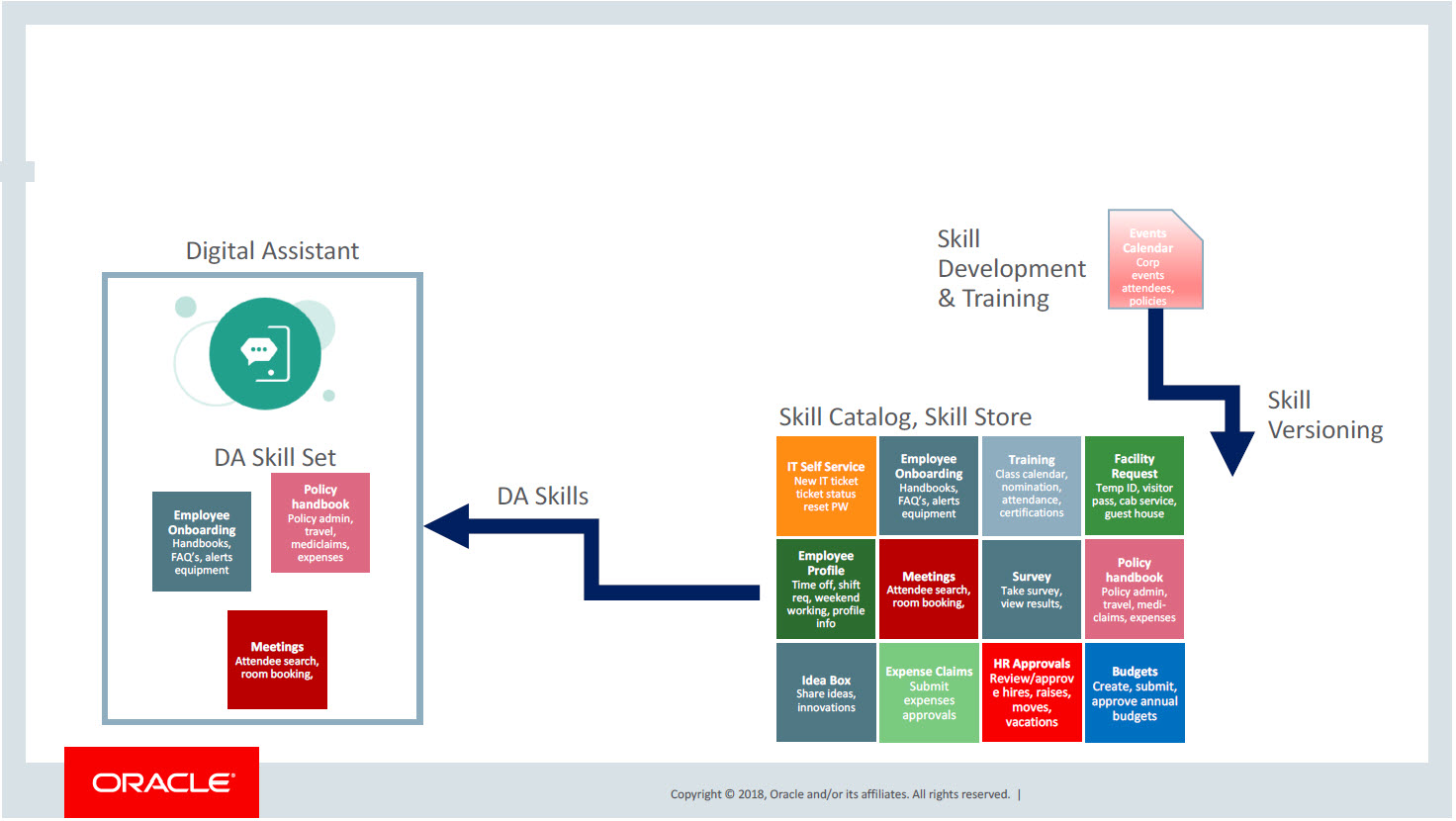Click the "Skill Catalog, Skill Store" heading
This screenshot has width=1456, height=821.
[905, 416]
